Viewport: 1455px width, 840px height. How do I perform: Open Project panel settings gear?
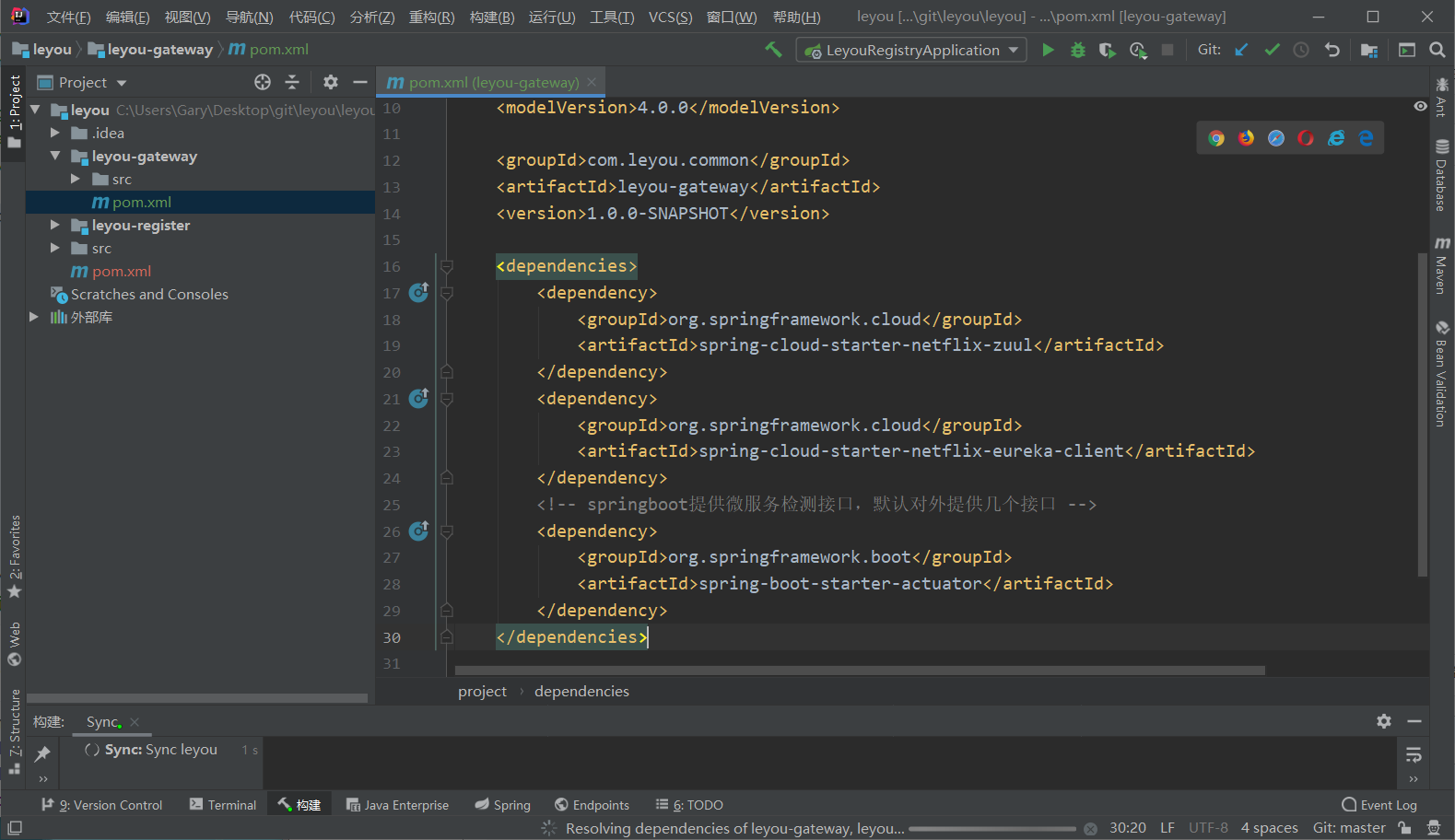point(331,82)
